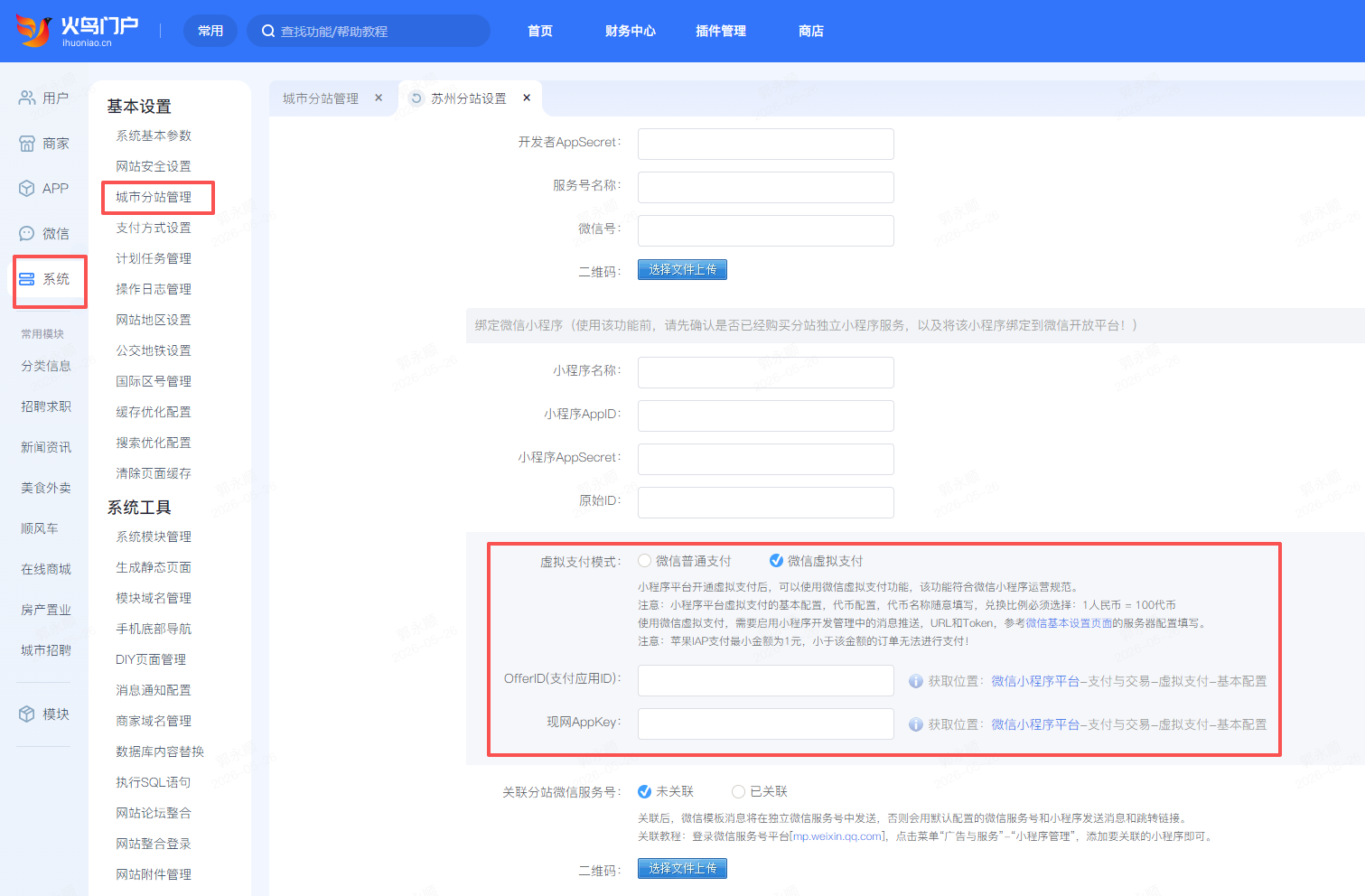Screen dimensions: 1365x896
Task: Select 微信普通支付 radio option
Action: 644,561
